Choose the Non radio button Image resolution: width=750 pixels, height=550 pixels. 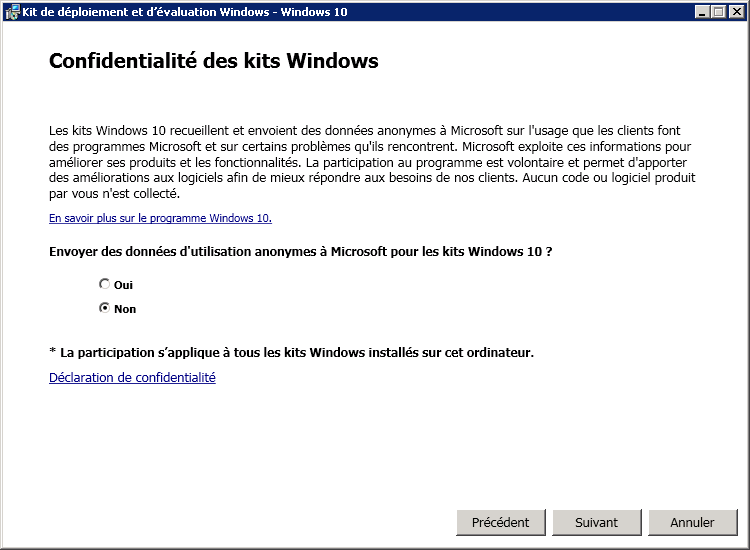click(104, 308)
